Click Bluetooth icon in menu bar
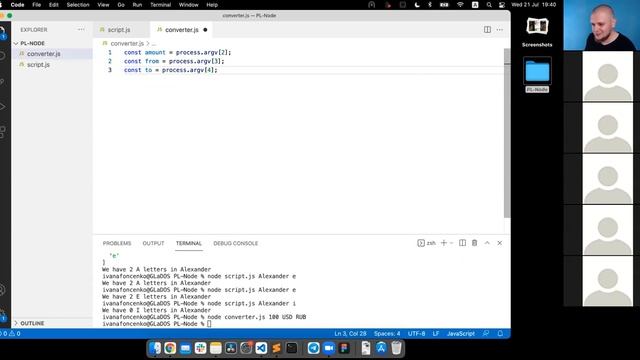 (x=430, y=5)
